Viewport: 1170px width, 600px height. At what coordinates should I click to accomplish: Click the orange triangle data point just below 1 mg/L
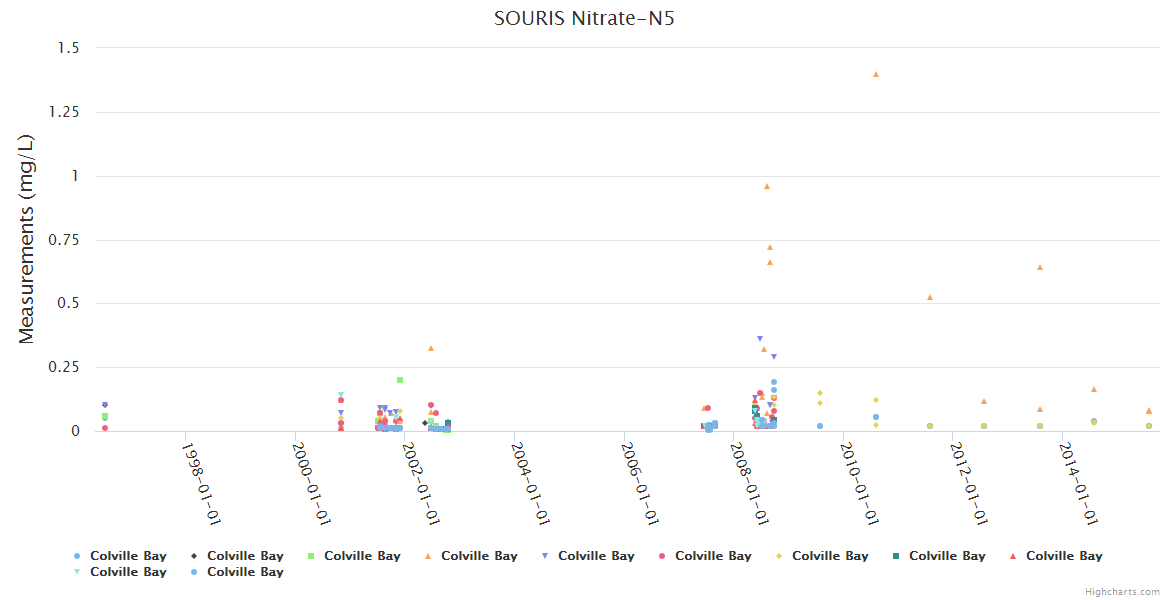[x=767, y=186]
